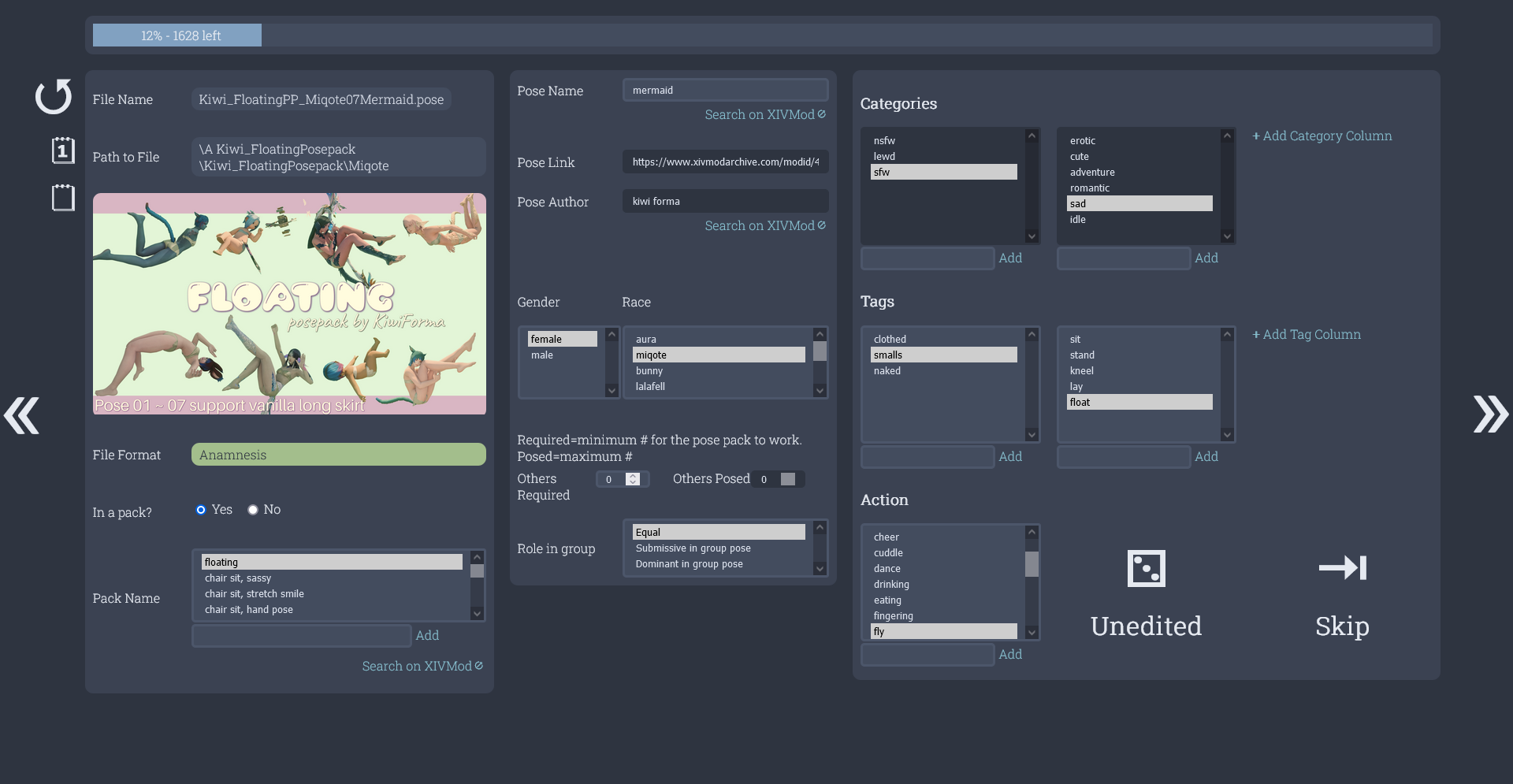Image resolution: width=1513 pixels, height=784 pixels.
Task: Select Dominant in group pose
Action: [719, 563]
